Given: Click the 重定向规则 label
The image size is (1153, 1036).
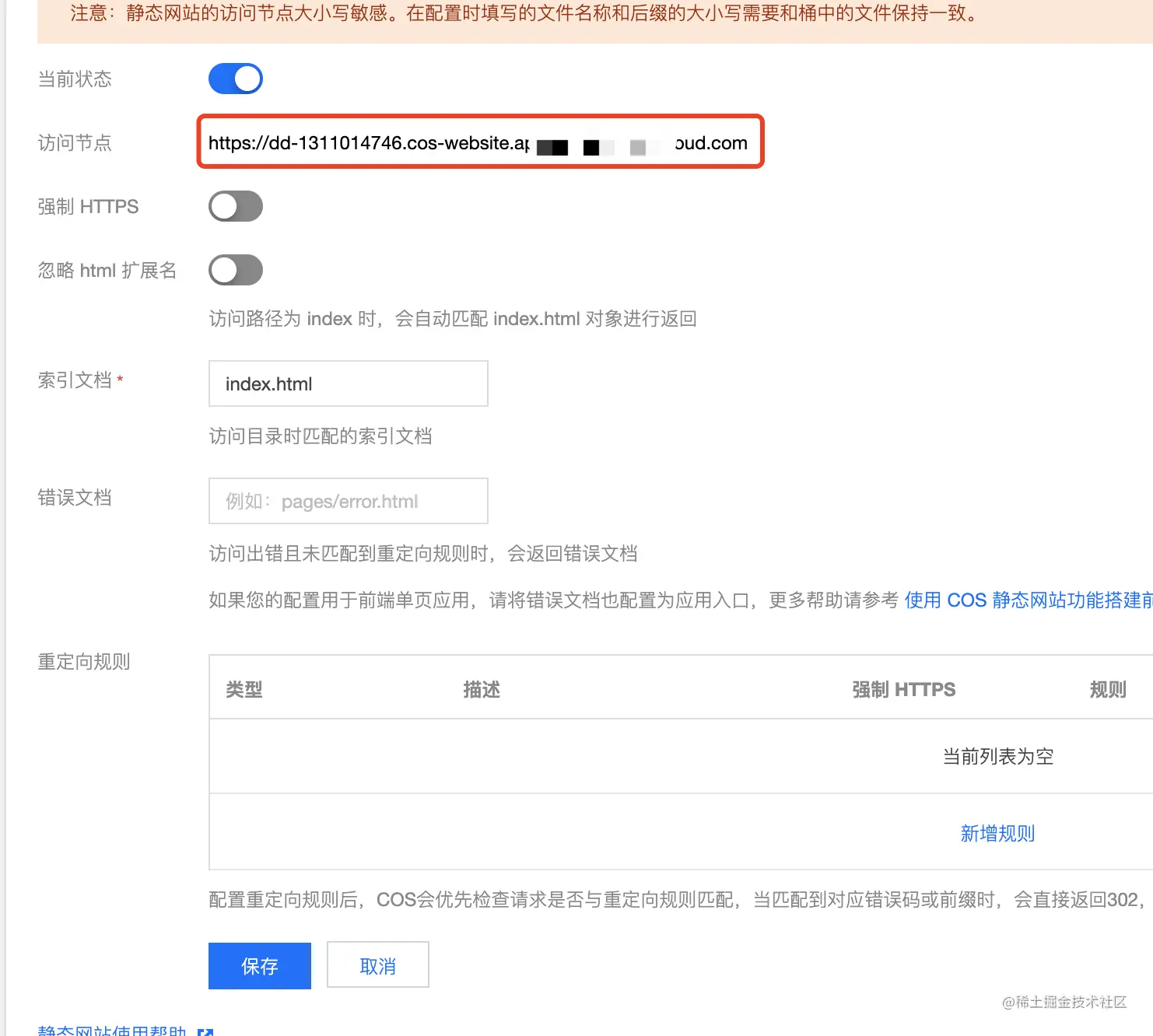Looking at the screenshot, I should pyautogui.click(x=84, y=662).
